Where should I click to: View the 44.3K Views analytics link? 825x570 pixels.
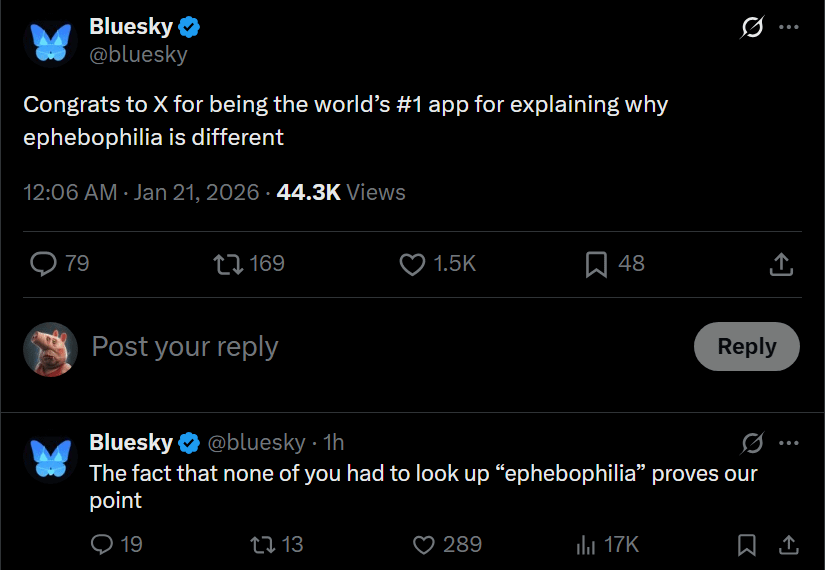tap(341, 192)
